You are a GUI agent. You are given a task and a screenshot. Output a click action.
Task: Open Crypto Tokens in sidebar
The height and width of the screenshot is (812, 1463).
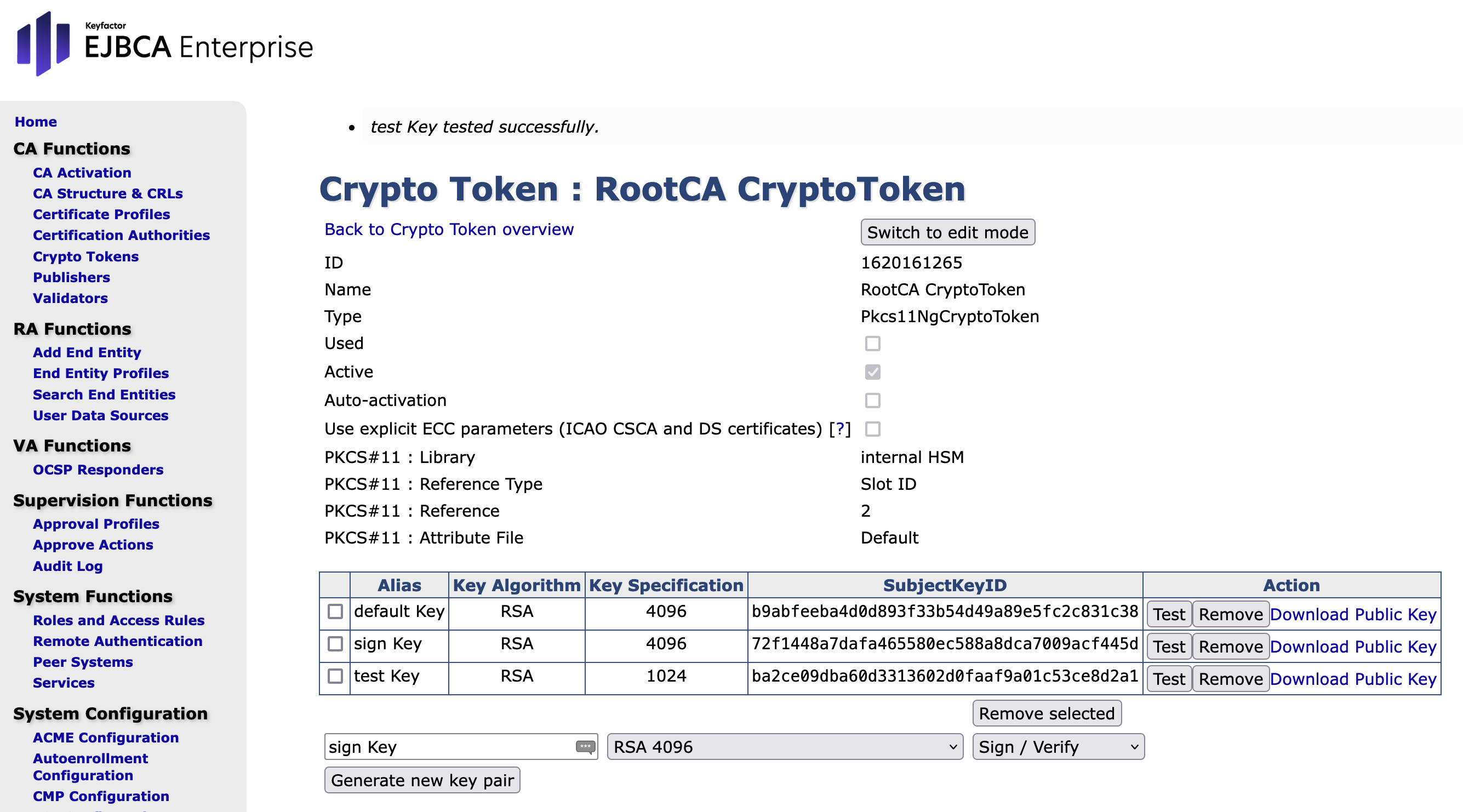tap(85, 256)
